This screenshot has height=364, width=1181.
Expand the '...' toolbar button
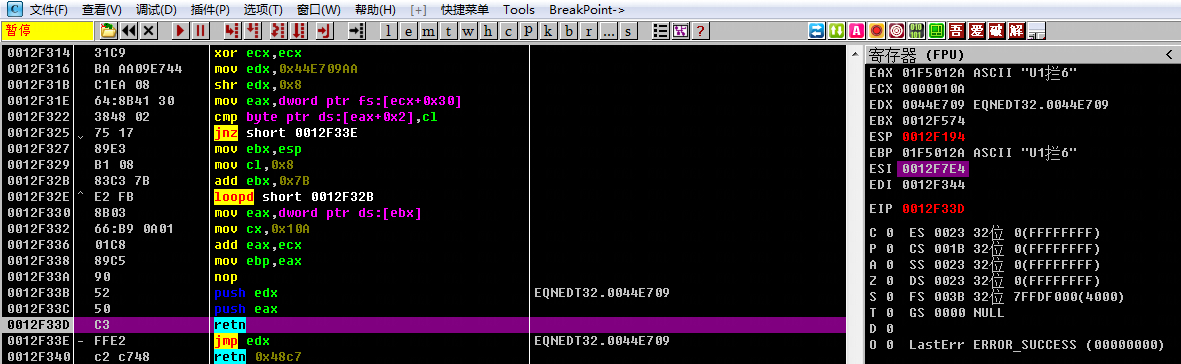click(608, 31)
